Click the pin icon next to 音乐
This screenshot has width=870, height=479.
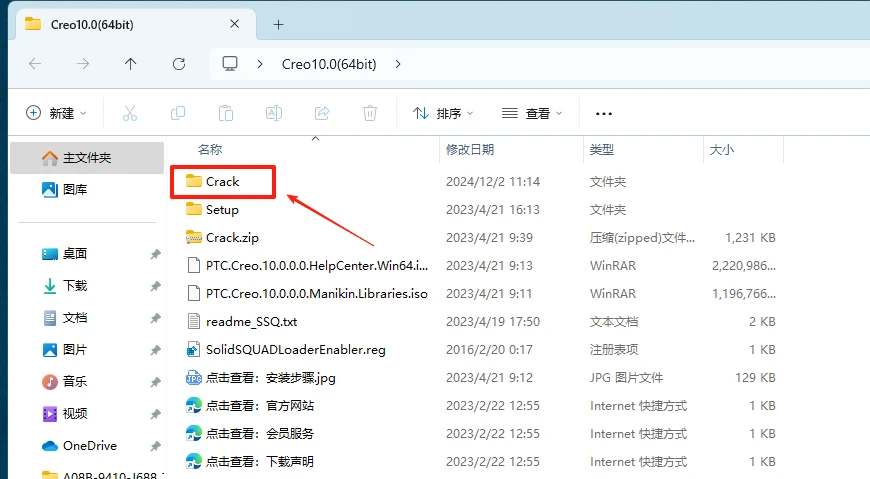click(x=155, y=382)
